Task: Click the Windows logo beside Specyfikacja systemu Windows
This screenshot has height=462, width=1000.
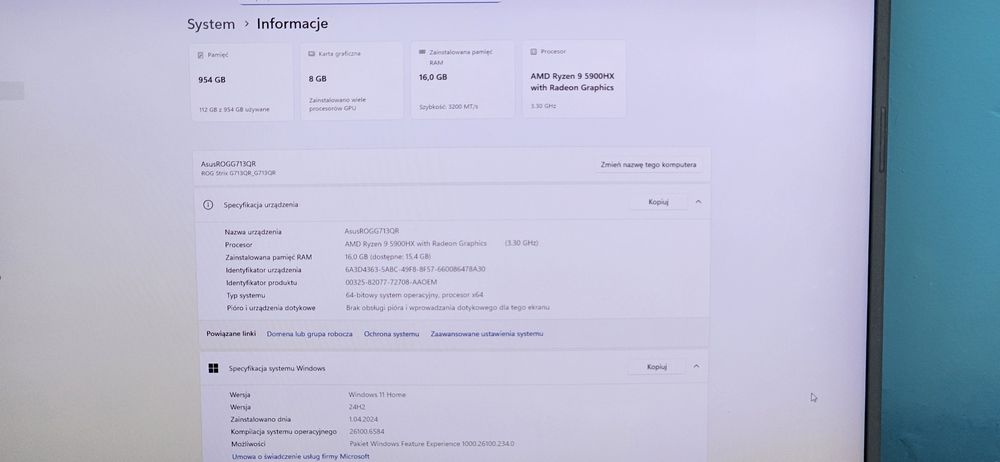Action: coord(214,368)
